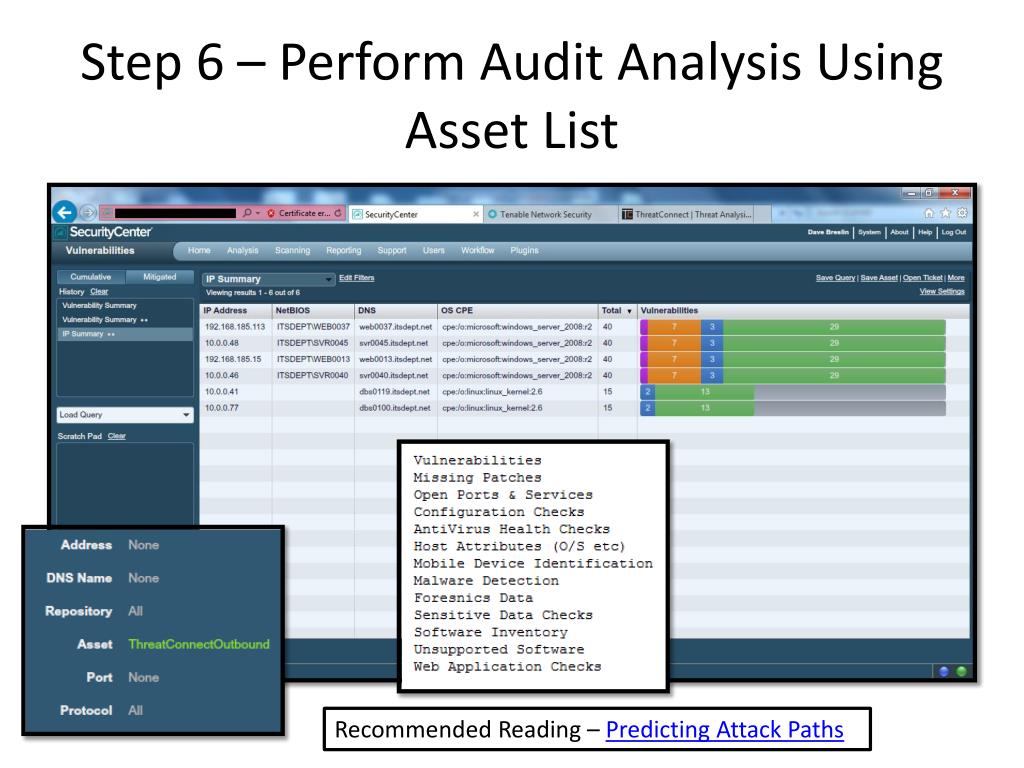
Task: Open the Workflow menu
Action: point(477,251)
